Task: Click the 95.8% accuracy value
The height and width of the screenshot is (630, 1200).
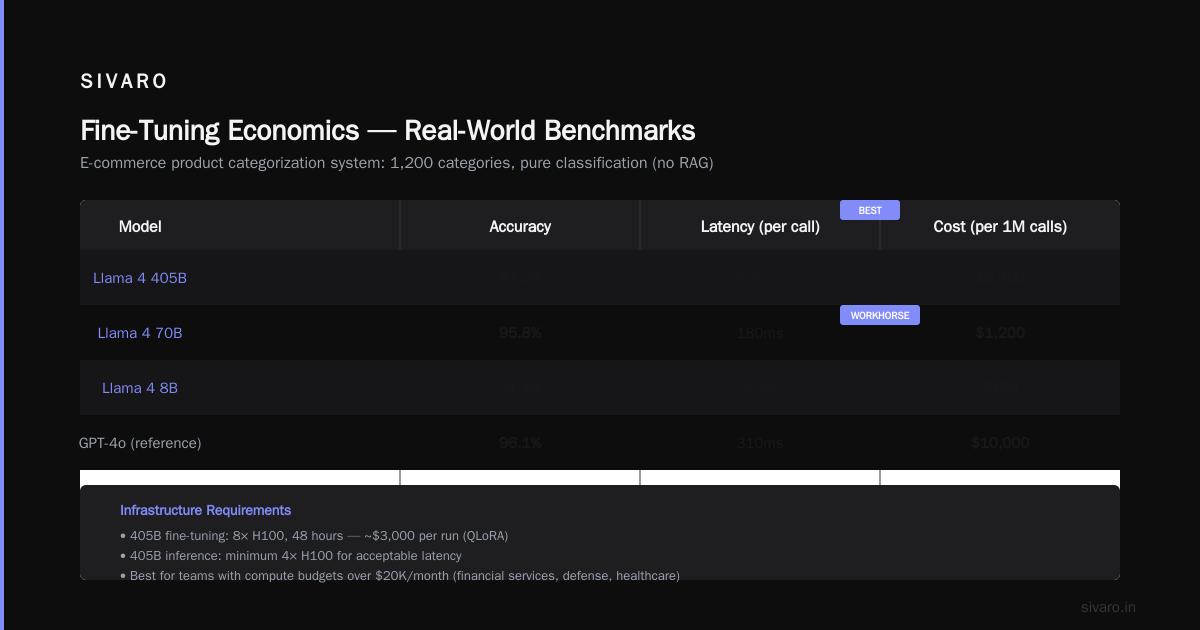Action: click(x=520, y=333)
